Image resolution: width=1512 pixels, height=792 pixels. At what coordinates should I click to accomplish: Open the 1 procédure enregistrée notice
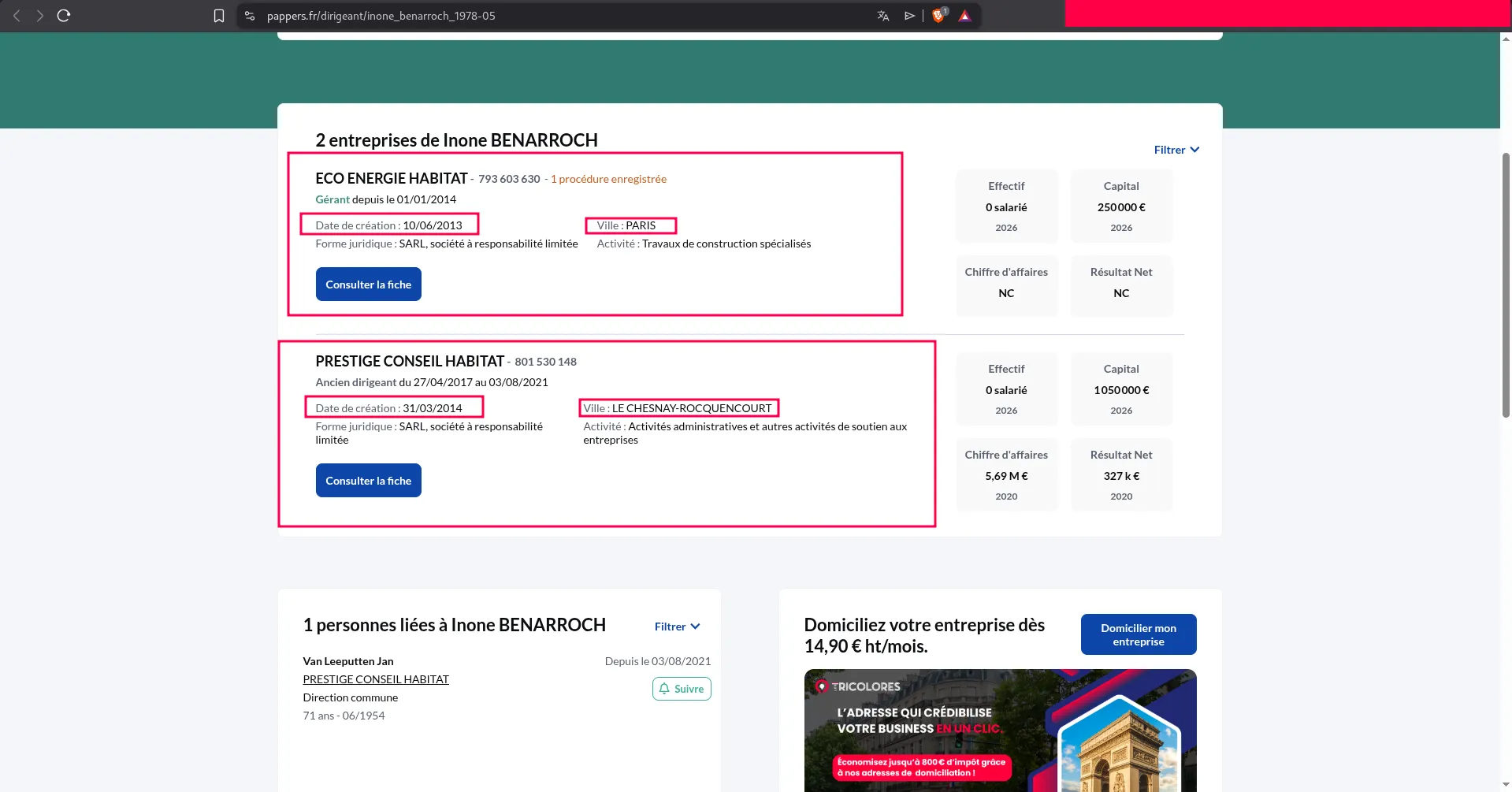[x=608, y=179]
